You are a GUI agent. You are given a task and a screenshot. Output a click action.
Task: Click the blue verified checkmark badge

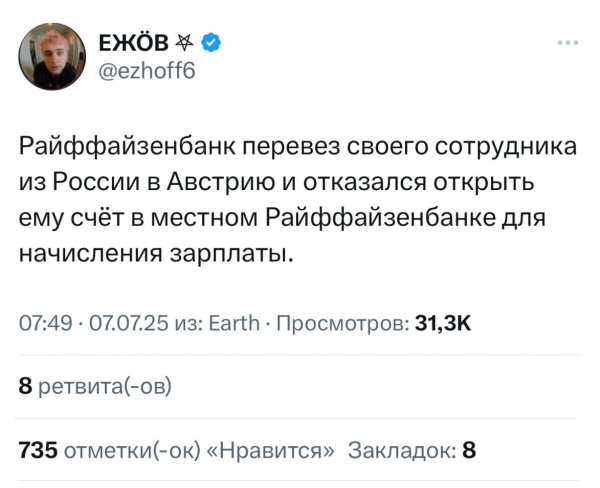click(x=212, y=43)
